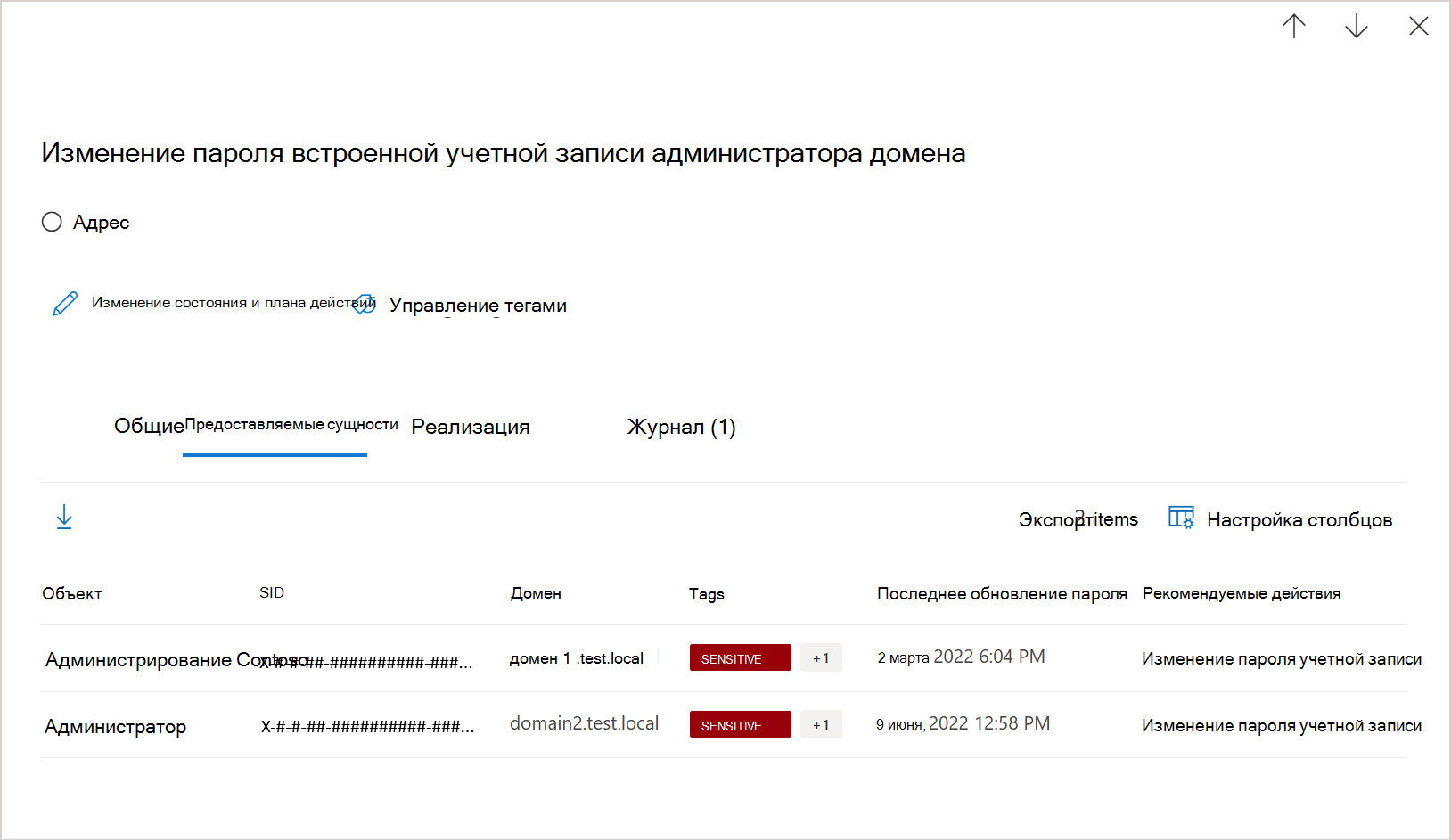
Task: Close the details panel
Action: tap(1419, 26)
